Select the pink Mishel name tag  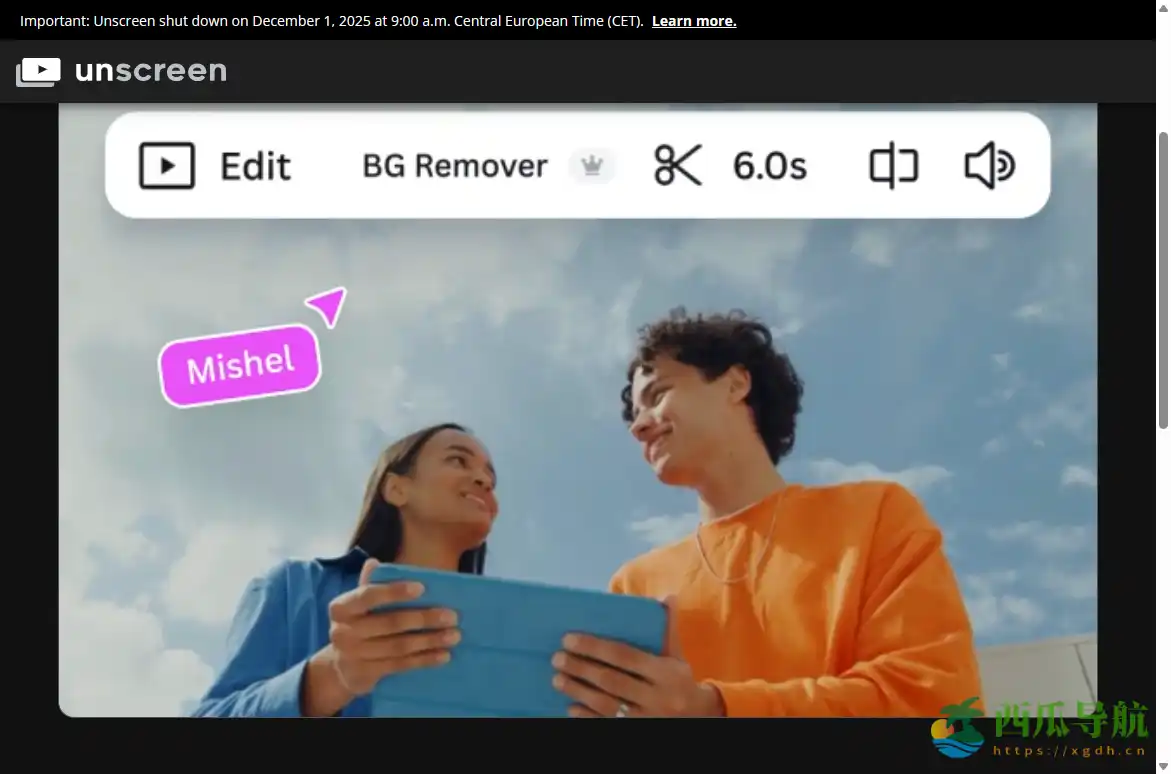coord(240,363)
